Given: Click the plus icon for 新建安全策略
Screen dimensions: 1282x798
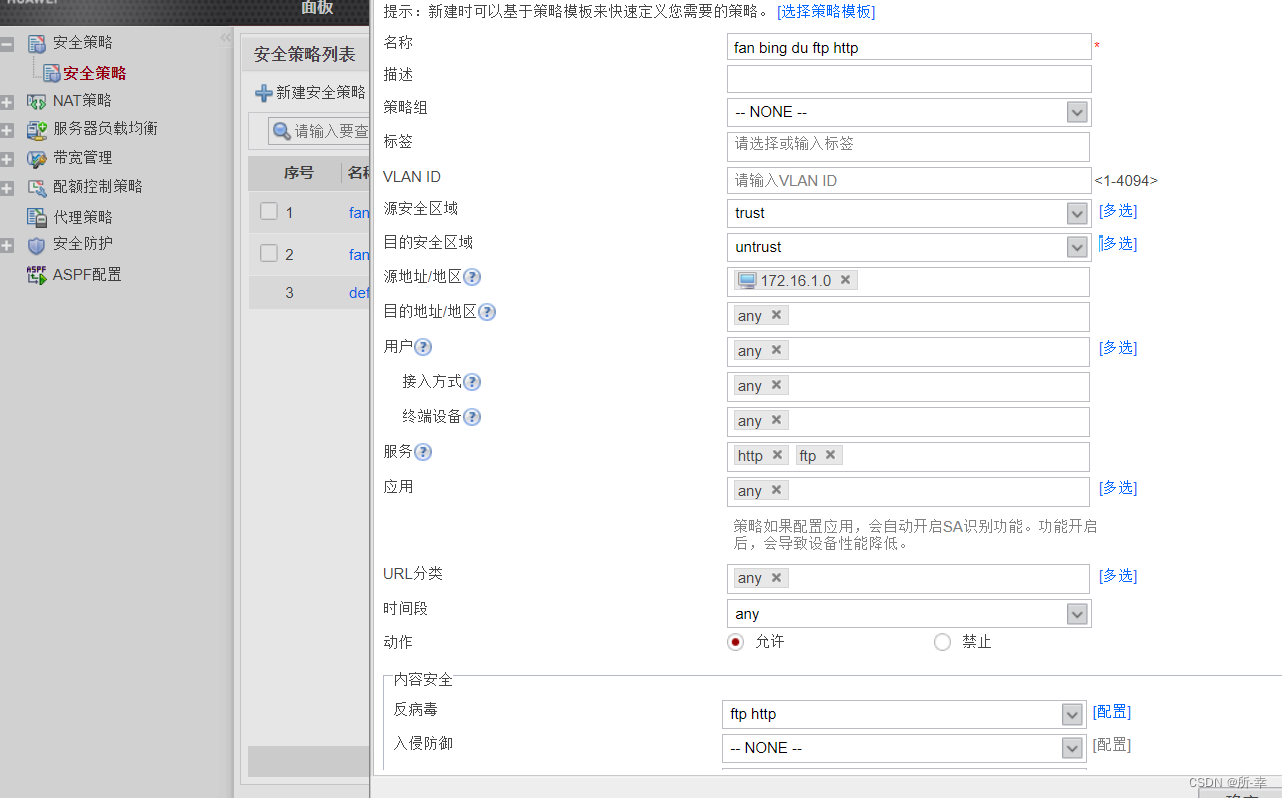Looking at the screenshot, I should coord(264,93).
